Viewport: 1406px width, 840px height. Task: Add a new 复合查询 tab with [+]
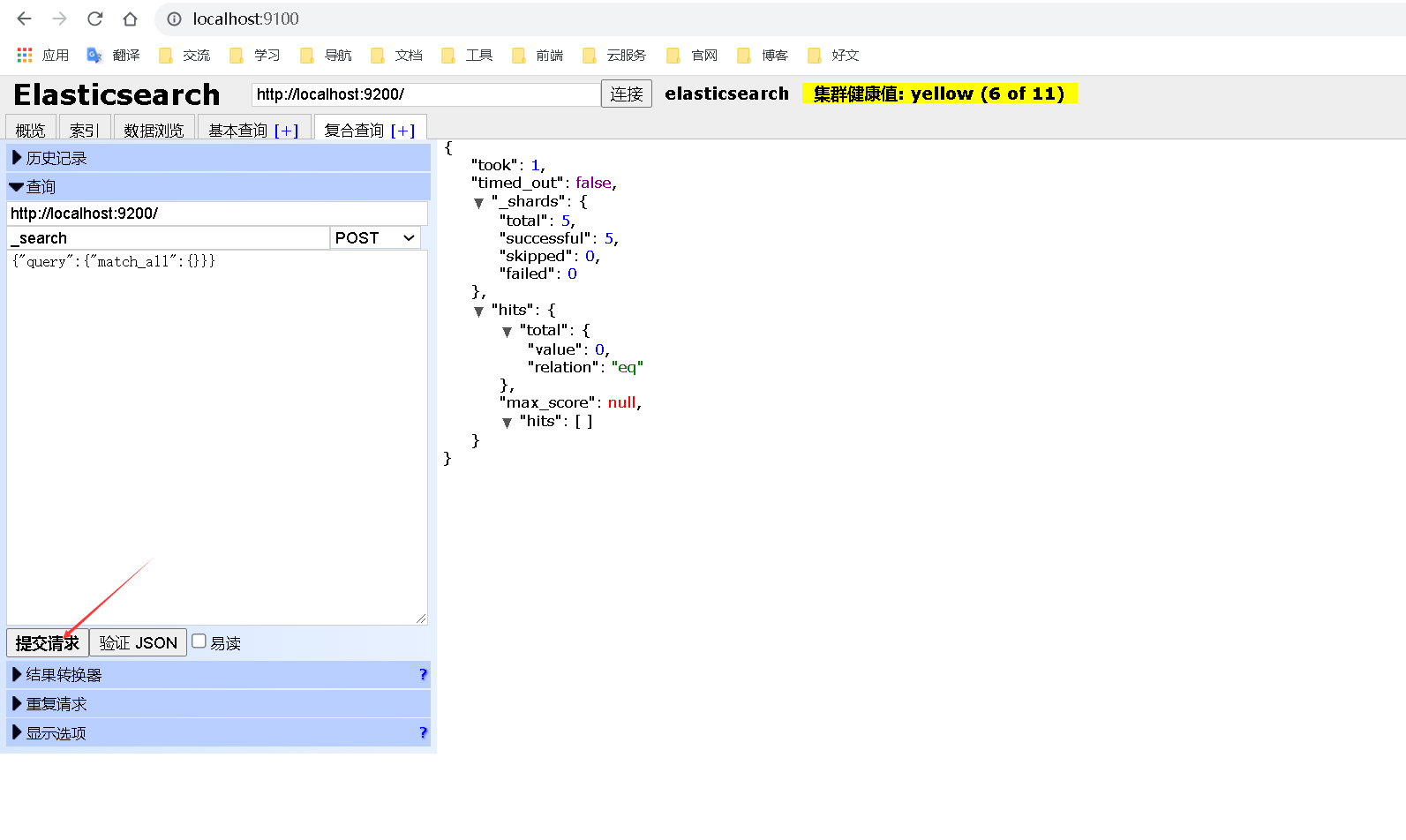point(402,131)
